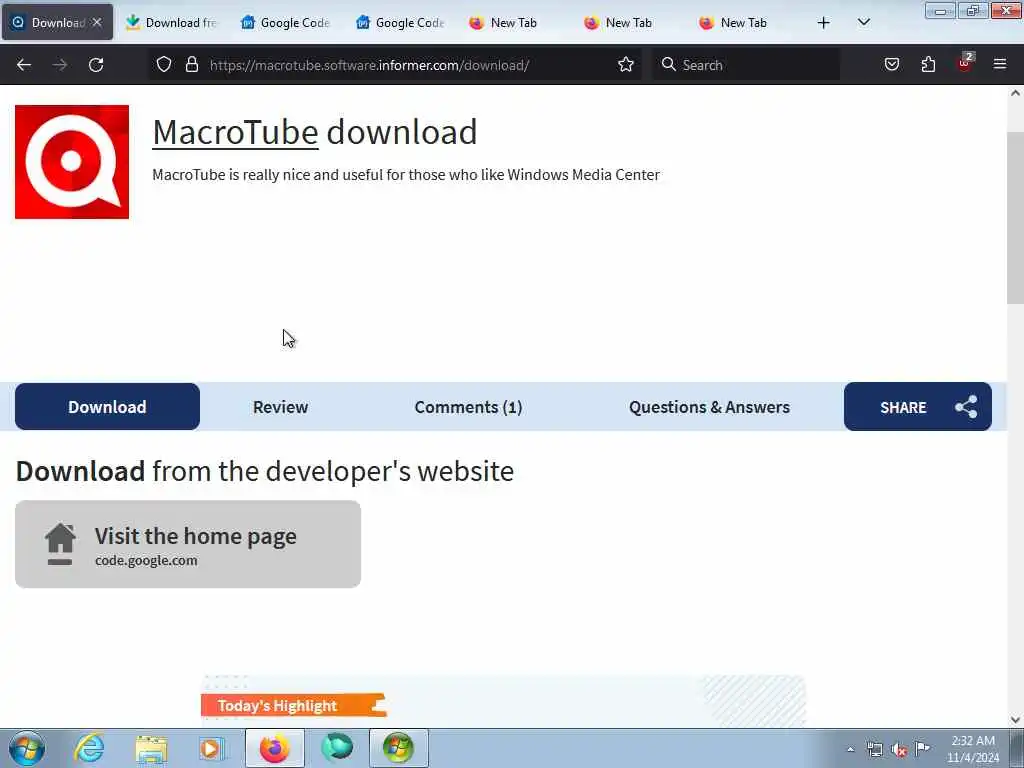The image size is (1024, 768).
Task: Click the scrollbar up arrow
Action: (1015, 93)
